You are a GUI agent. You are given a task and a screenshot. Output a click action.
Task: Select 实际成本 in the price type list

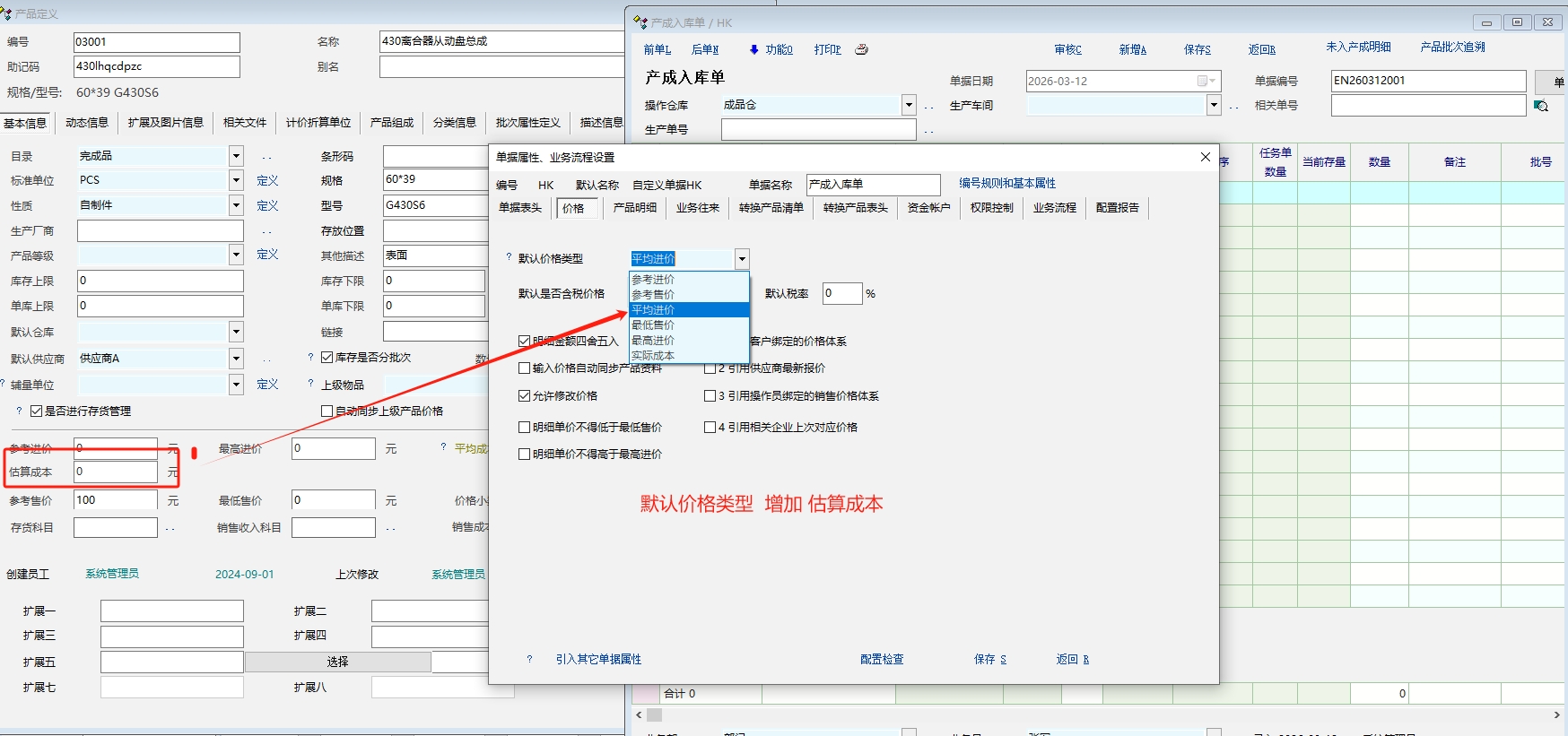(653, 356)
